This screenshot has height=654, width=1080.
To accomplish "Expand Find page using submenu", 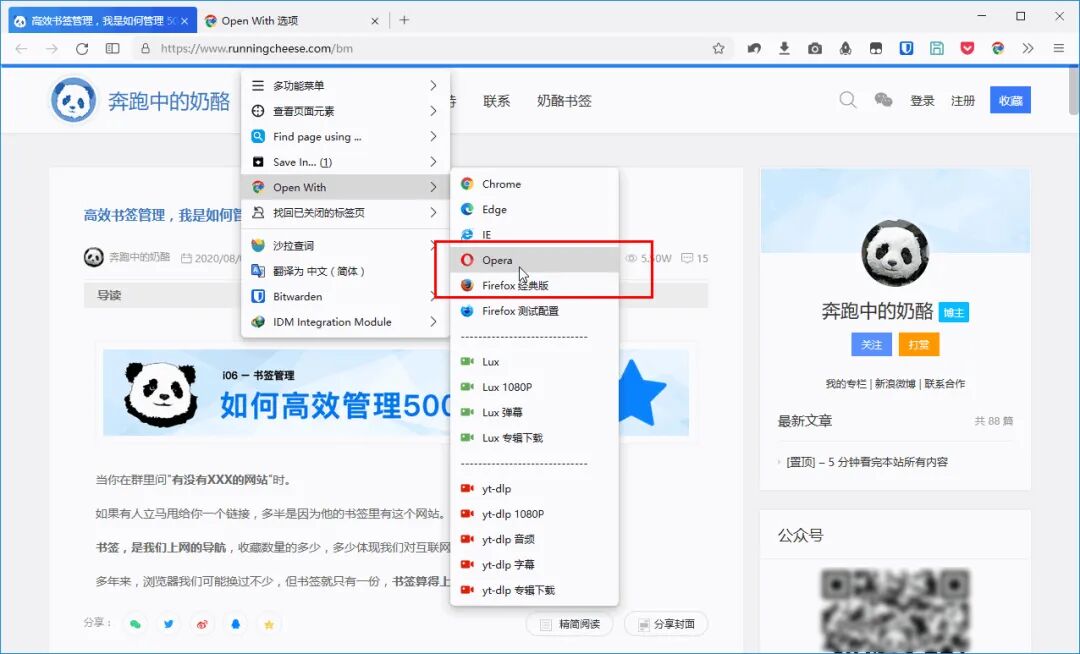I will point(345,136).
